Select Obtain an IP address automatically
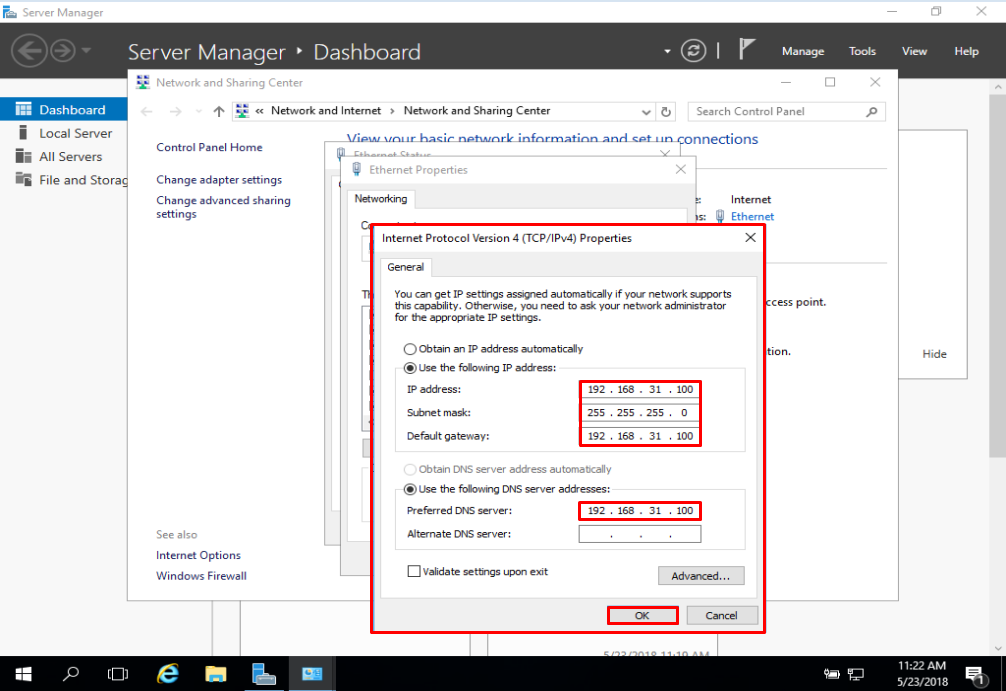 tap(410, 347)
